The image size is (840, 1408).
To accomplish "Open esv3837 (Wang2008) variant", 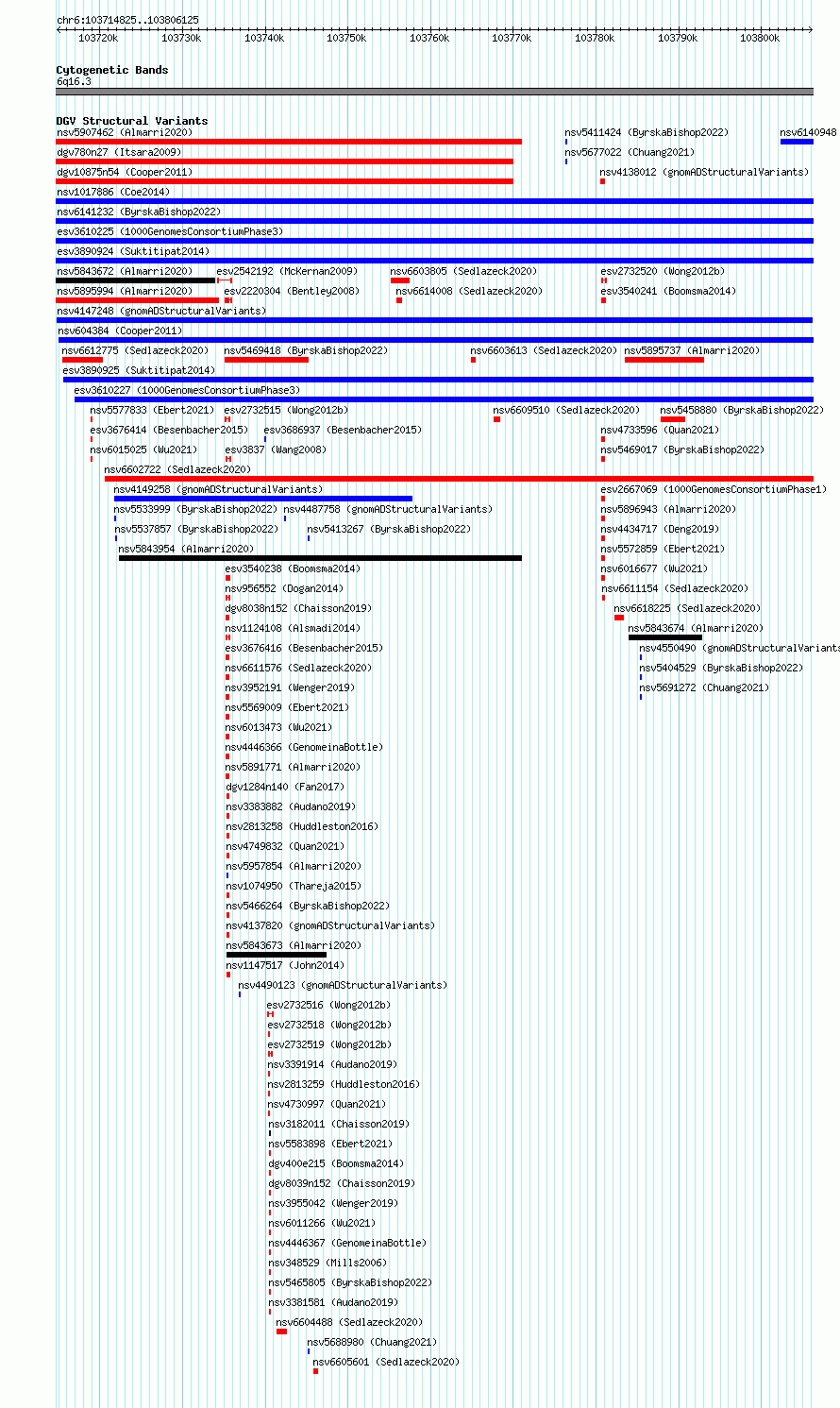I will click(x=276, y=450).
